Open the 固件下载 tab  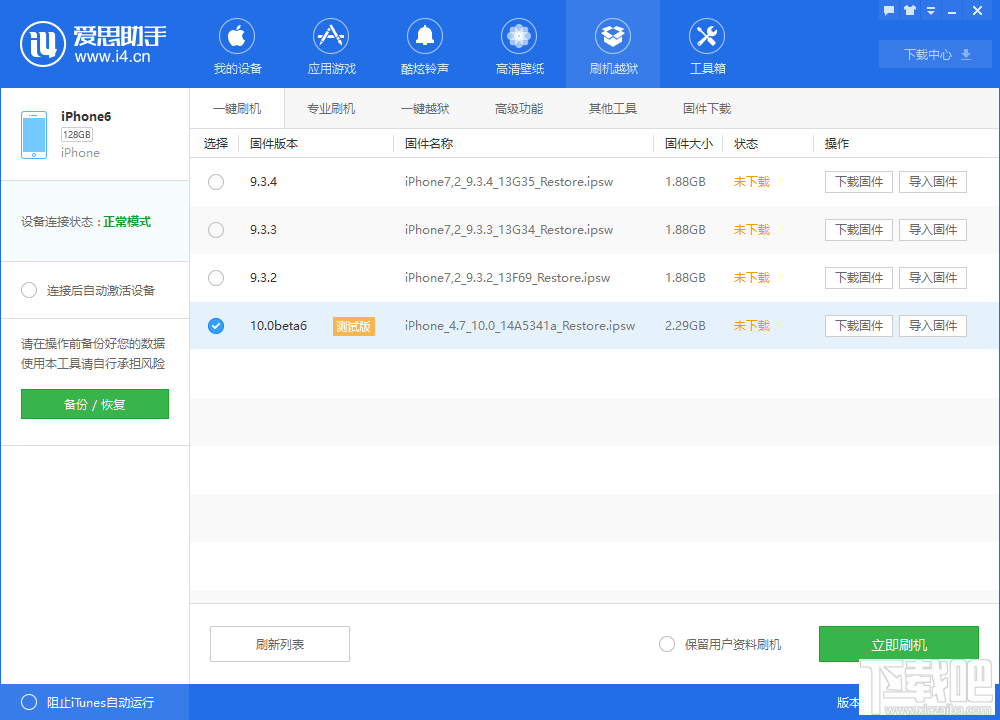(x=707, y=106)
